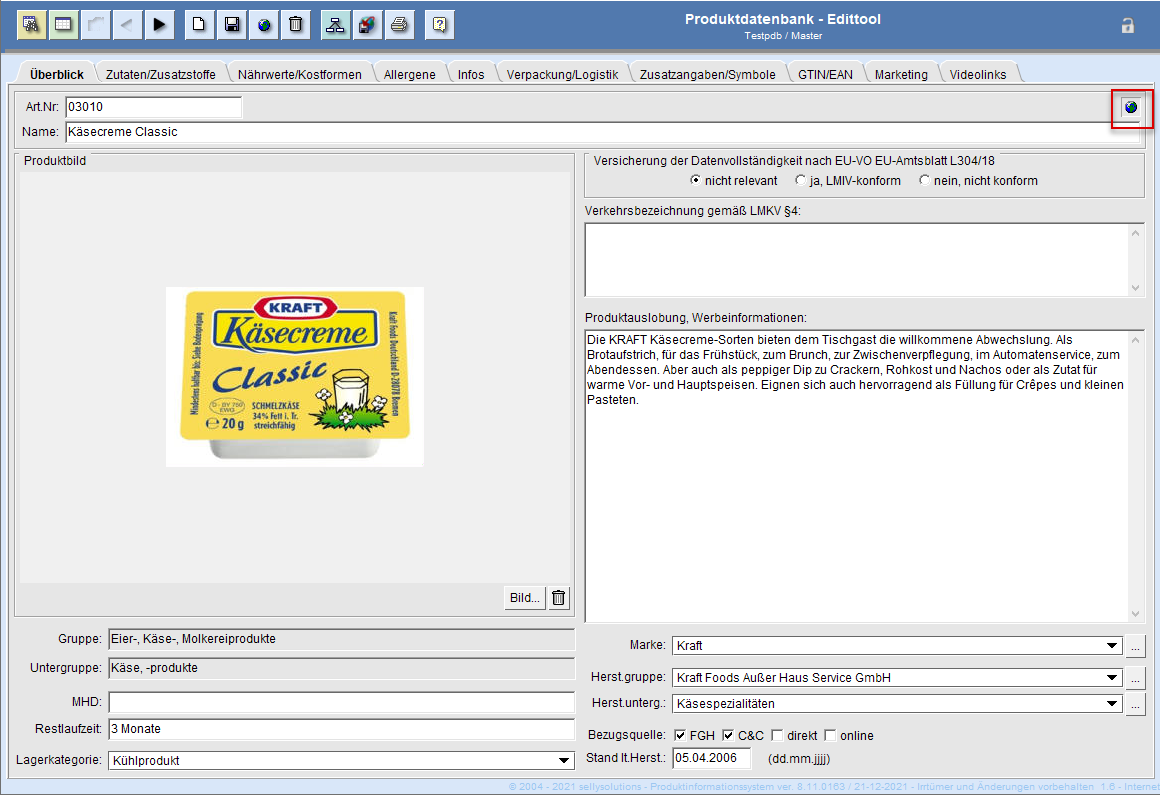The width and height of the screenshot is (1160, 795).
Task: Click ellipsis button next to Marke
Action: pyautogui.click(x=1136, y=646)
